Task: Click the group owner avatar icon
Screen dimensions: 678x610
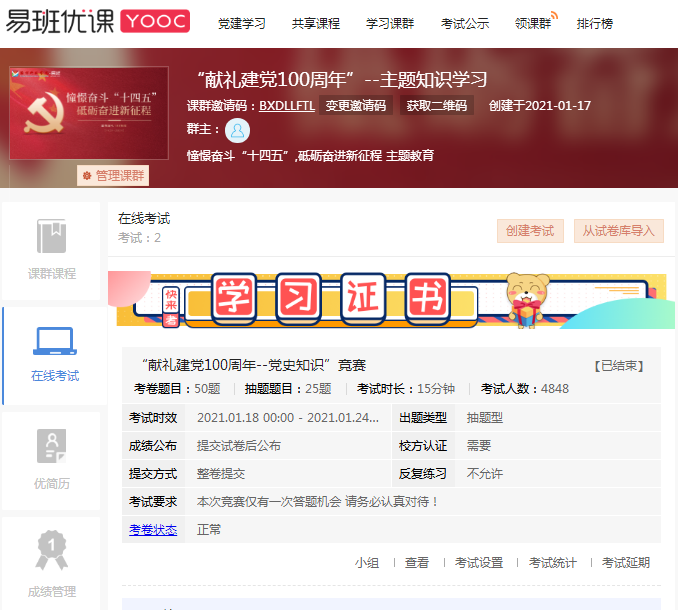Action: pos(237,130)
